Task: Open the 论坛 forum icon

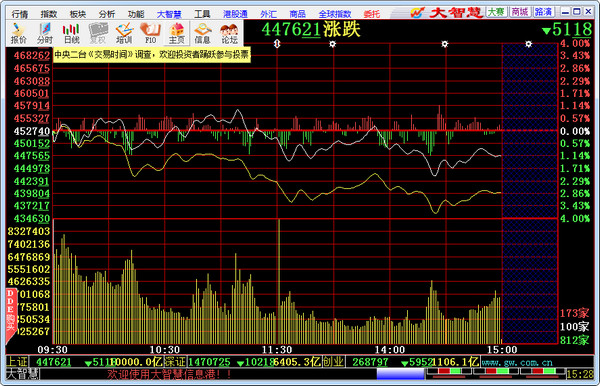Action: 229,33
